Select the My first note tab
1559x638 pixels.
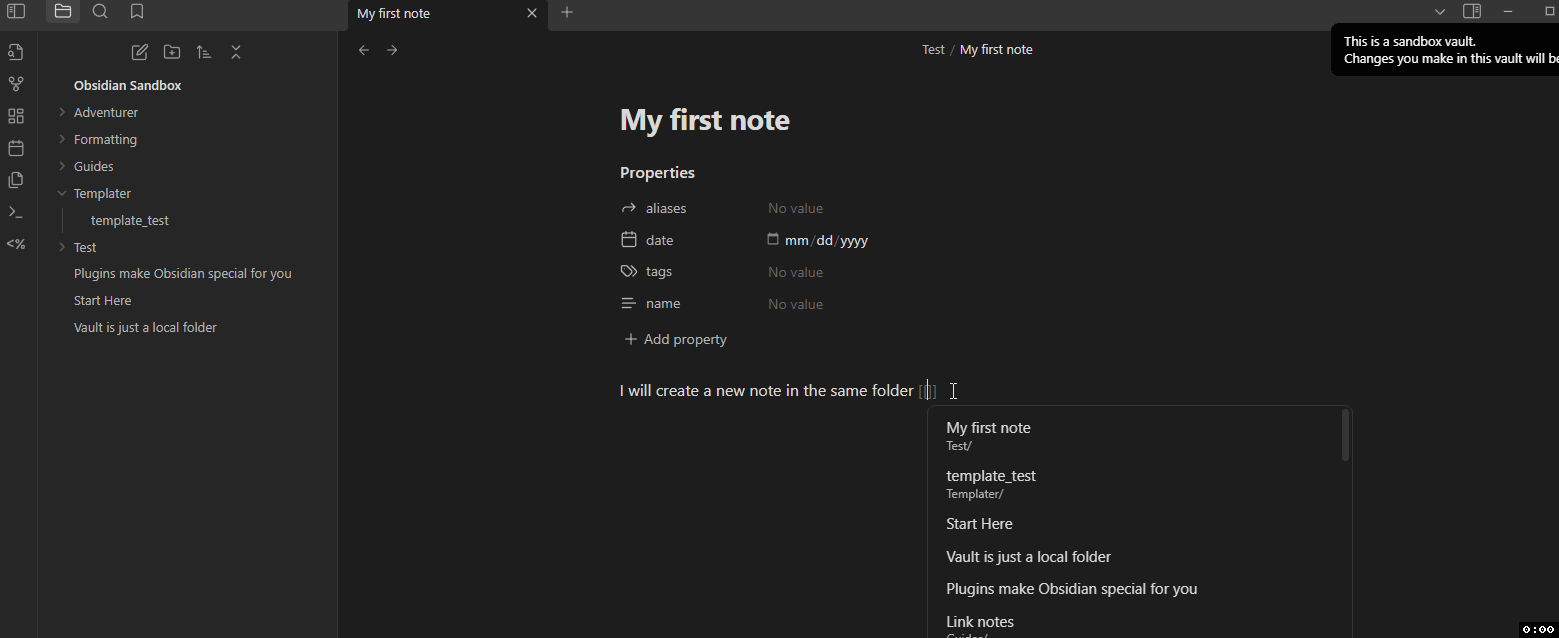click(447, 14)
